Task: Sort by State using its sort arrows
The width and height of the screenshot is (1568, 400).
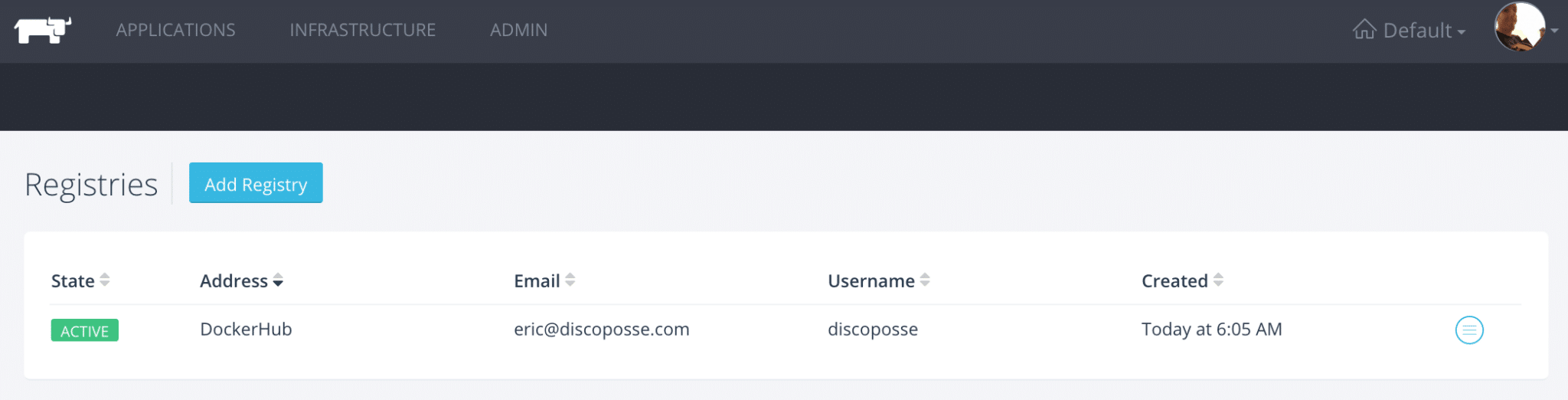Action: click(x=105, y=280)
